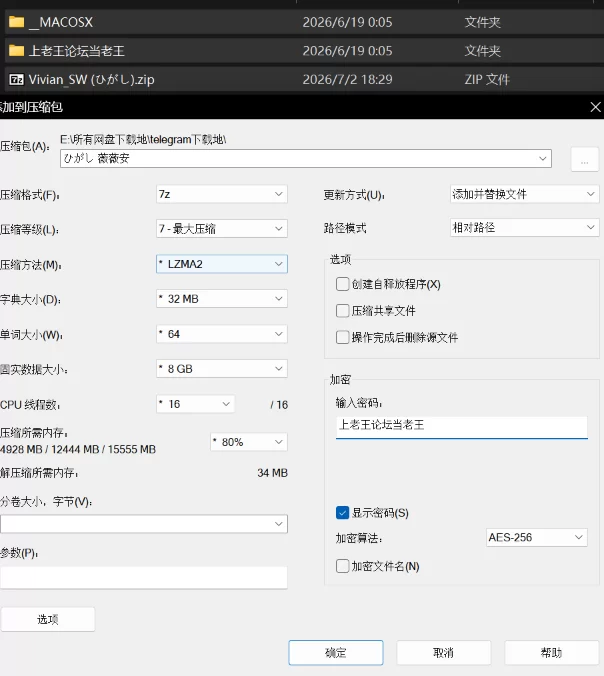Open the 单词大小 64 dropdown
604x676 pixels.
(x=222, y=334)
